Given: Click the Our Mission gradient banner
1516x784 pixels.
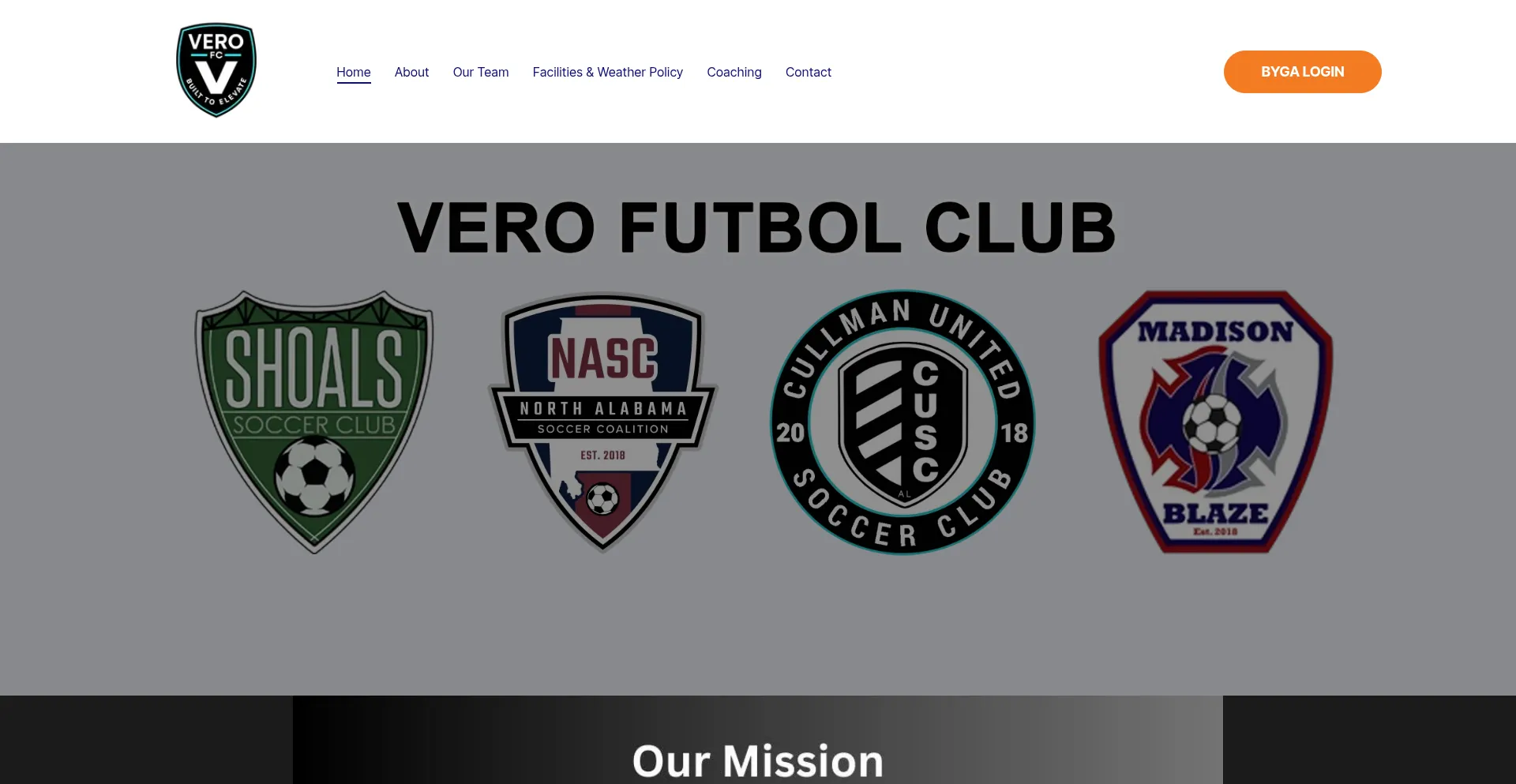Looking at the screenshot, I should [758, 740].
